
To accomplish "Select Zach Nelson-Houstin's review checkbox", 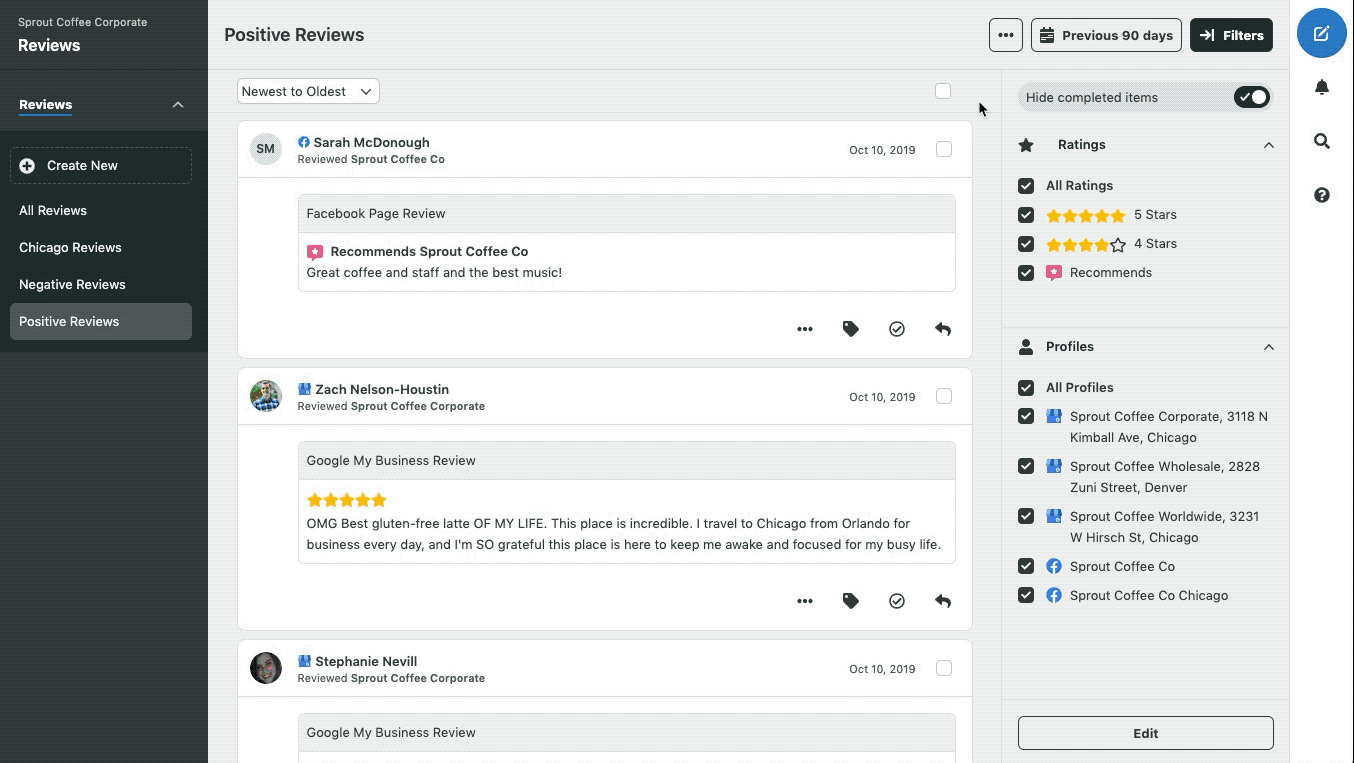I will coord(944,396).
